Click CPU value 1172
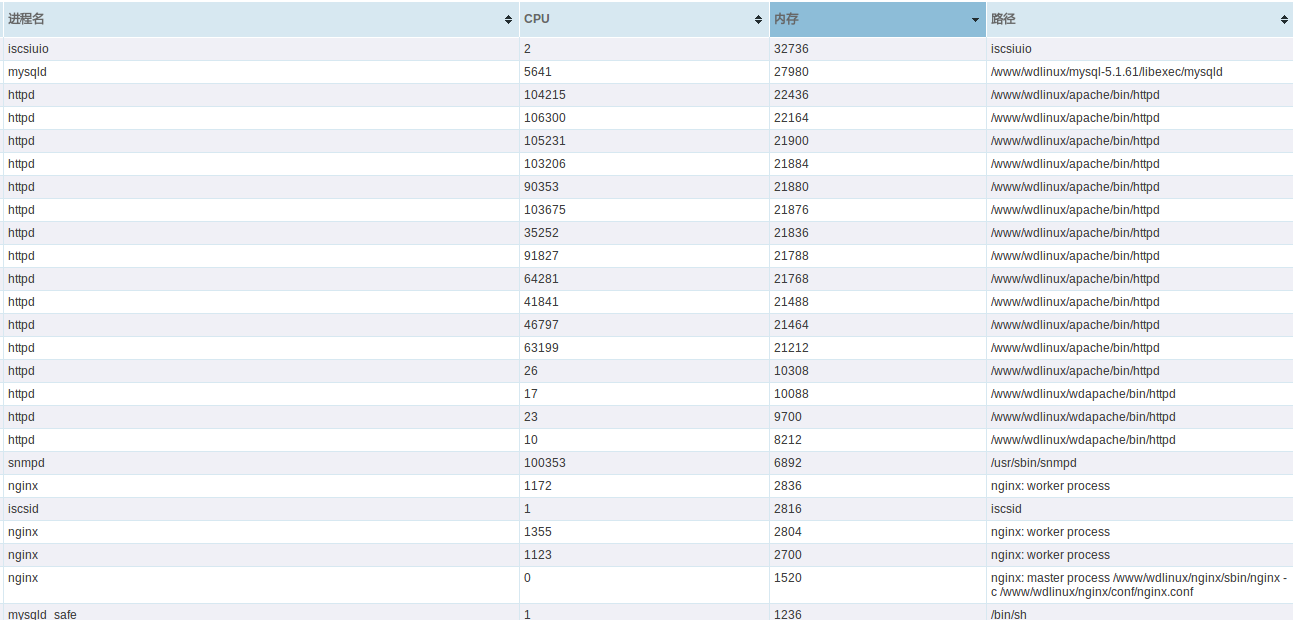This screenshot has width=1293, height=620. (538, 486)
